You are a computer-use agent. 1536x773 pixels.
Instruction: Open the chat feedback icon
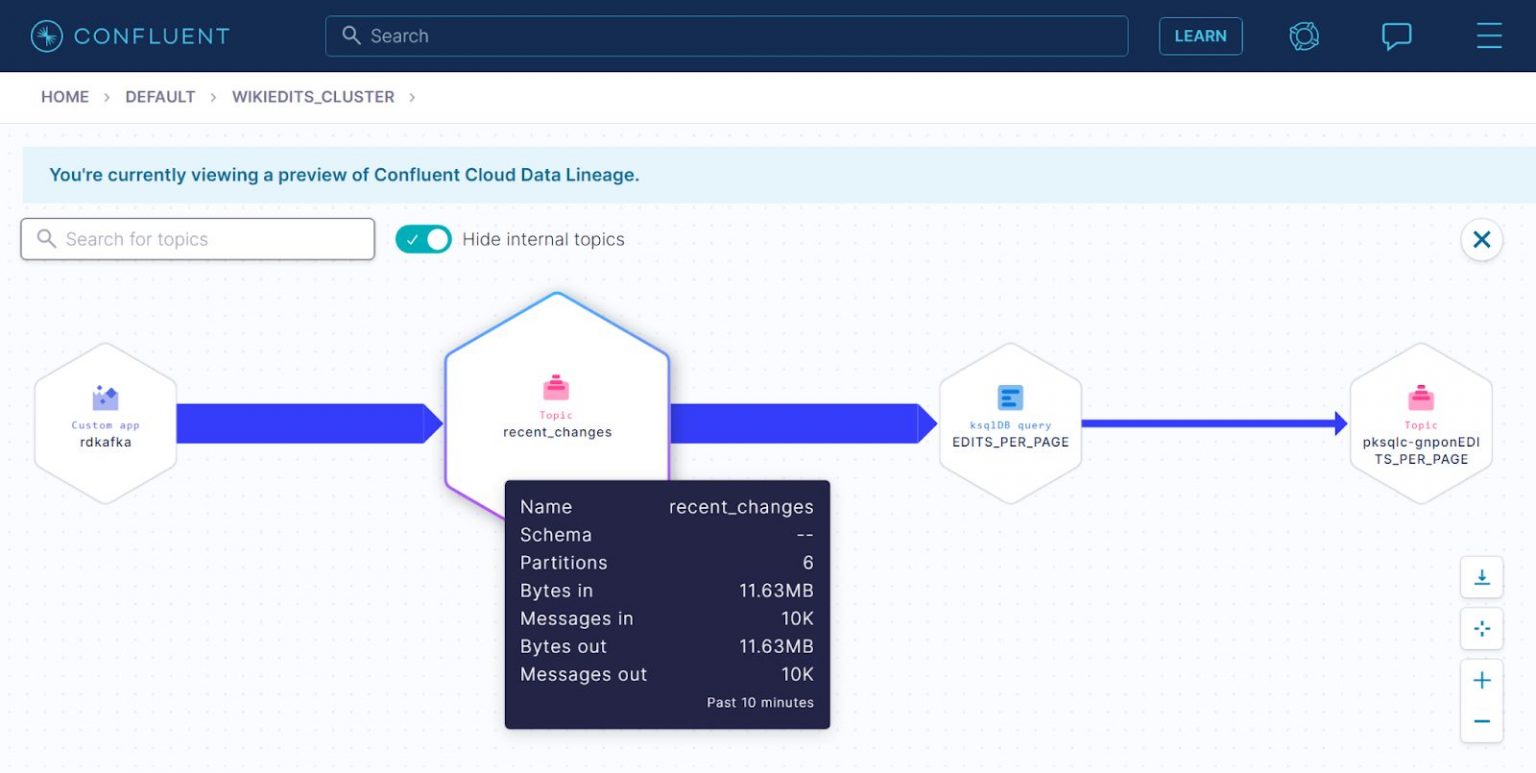tap(1396, 35)
